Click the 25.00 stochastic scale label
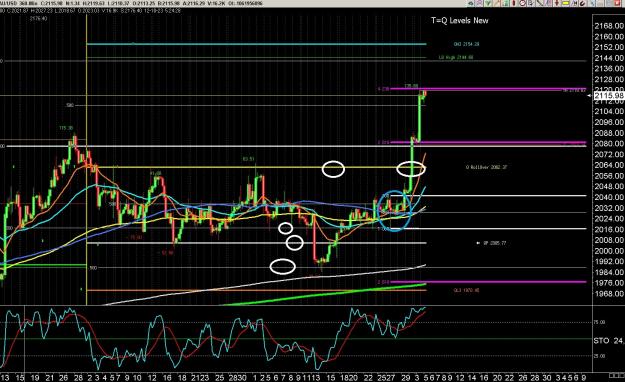Image resolution: width=625 pixels, height=382 pixels. tap(600, 356)
